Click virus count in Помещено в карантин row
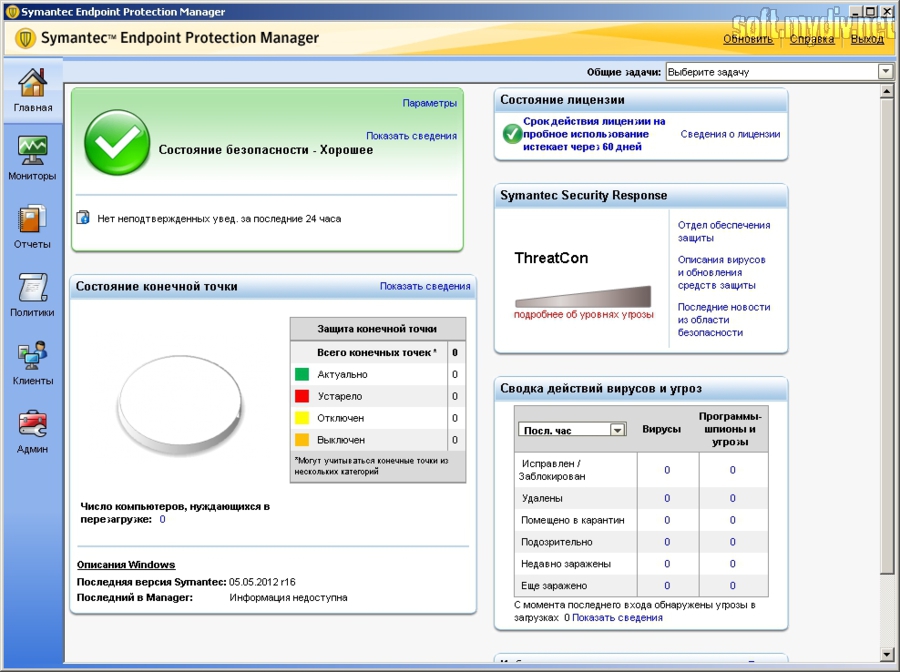This screenshot has width=900, height=672. click(667, 520)
